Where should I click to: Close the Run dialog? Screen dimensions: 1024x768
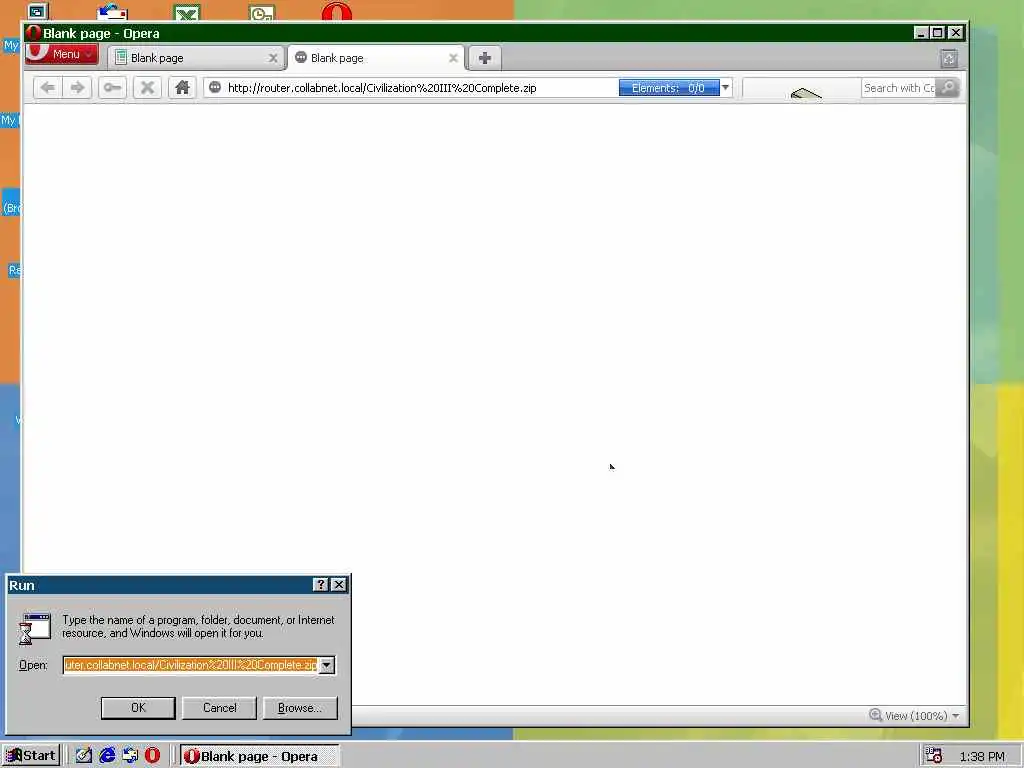click(x=339, y=584)
